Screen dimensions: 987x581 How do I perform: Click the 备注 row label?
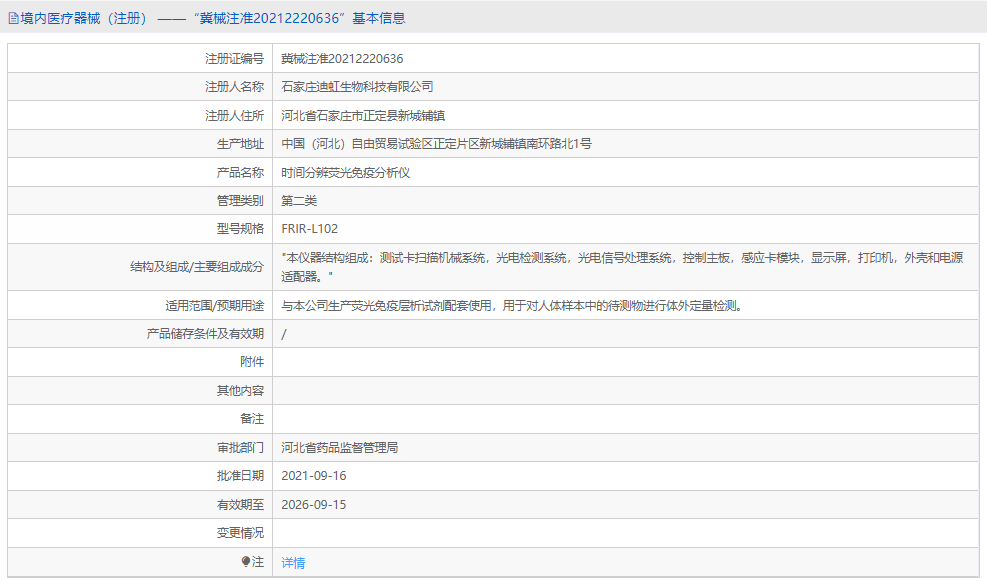click(251, 419)
